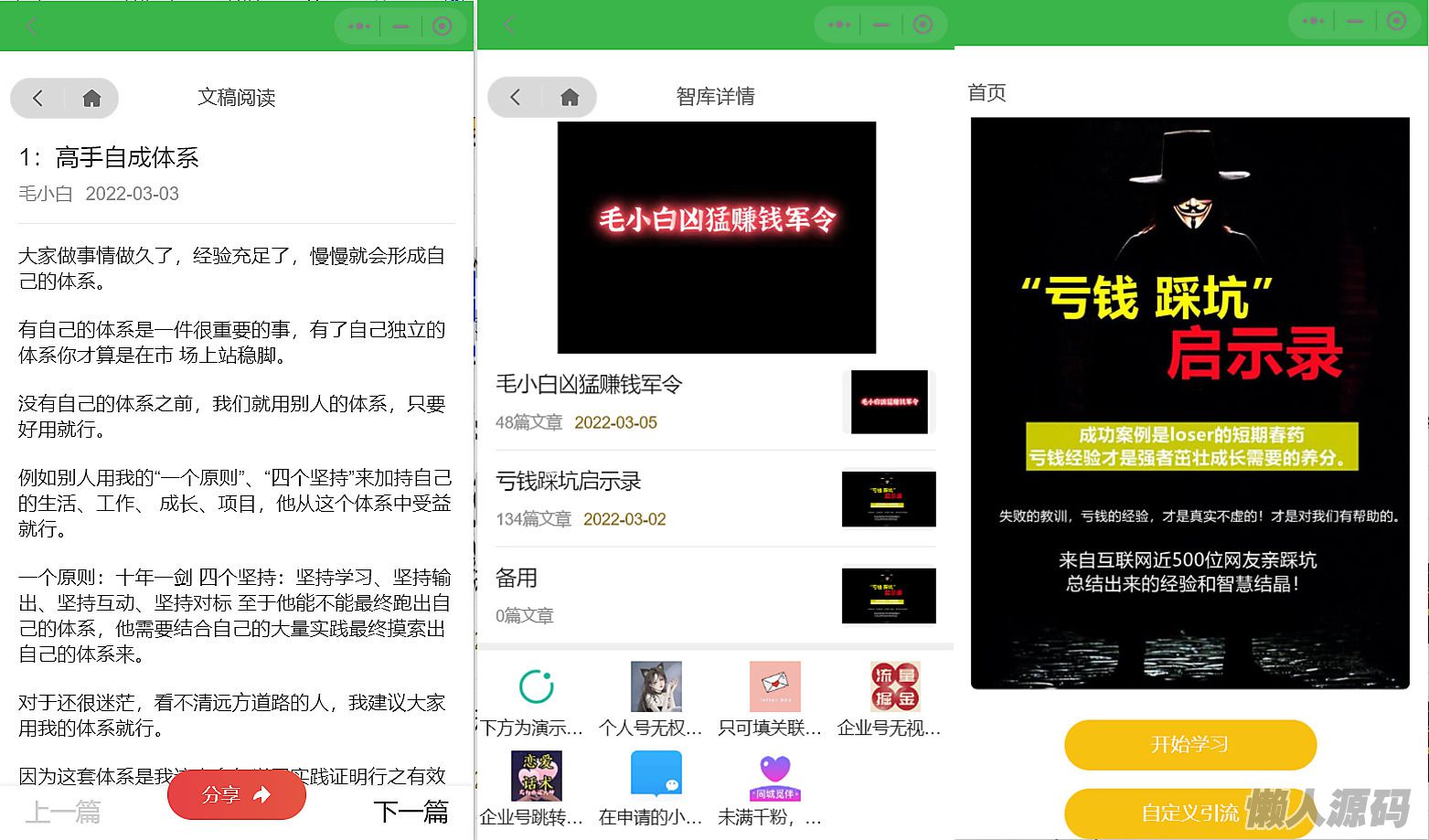Click the large 毛小白凶猛赚钱军令 banner image
This screenshot has height=840, width=1429.
[717, 238]
